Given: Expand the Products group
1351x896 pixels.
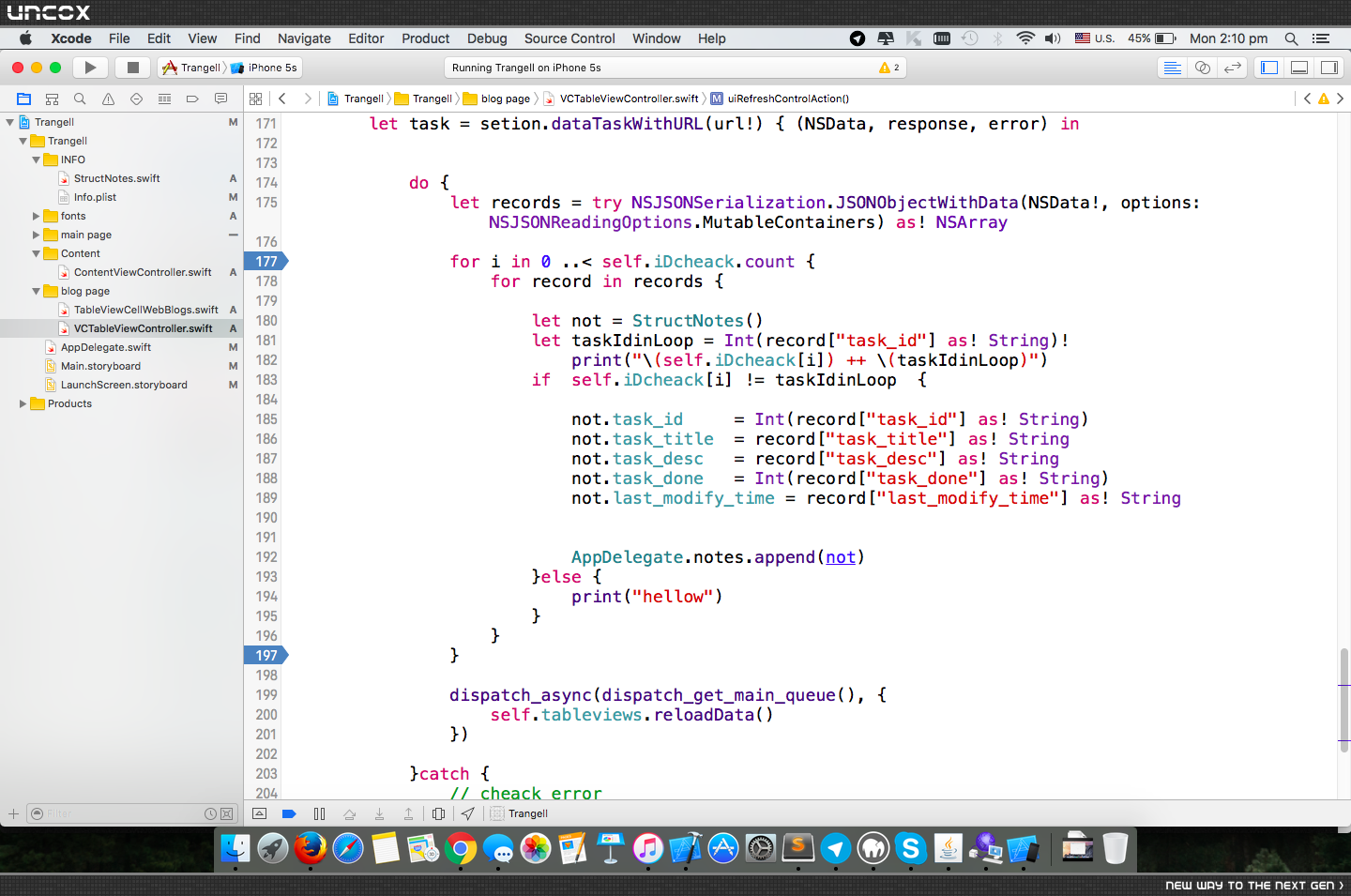Looking at the screenshot, I should point(23,403).
